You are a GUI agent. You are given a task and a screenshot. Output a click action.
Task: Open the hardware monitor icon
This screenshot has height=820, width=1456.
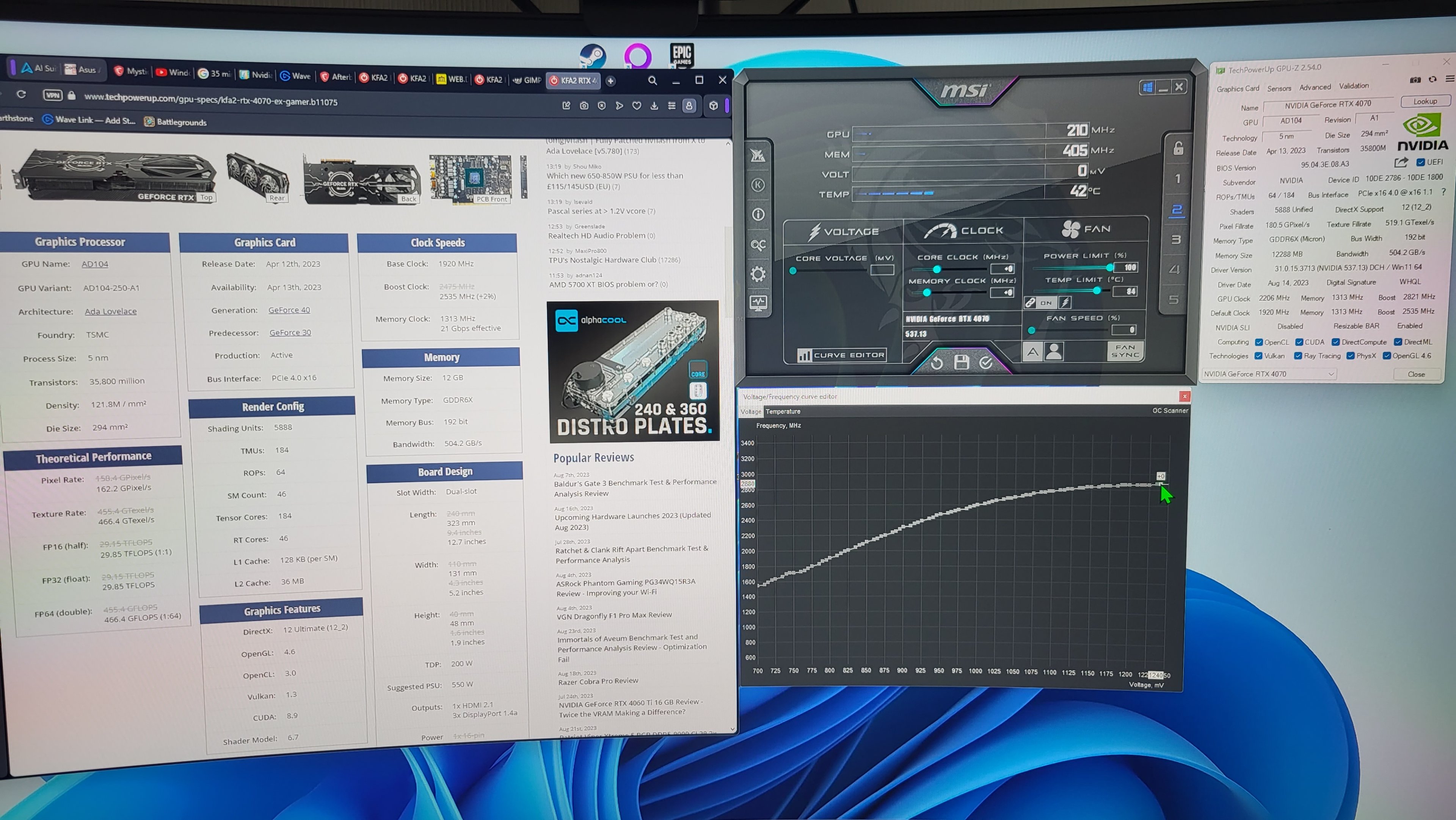coord(758,303)
